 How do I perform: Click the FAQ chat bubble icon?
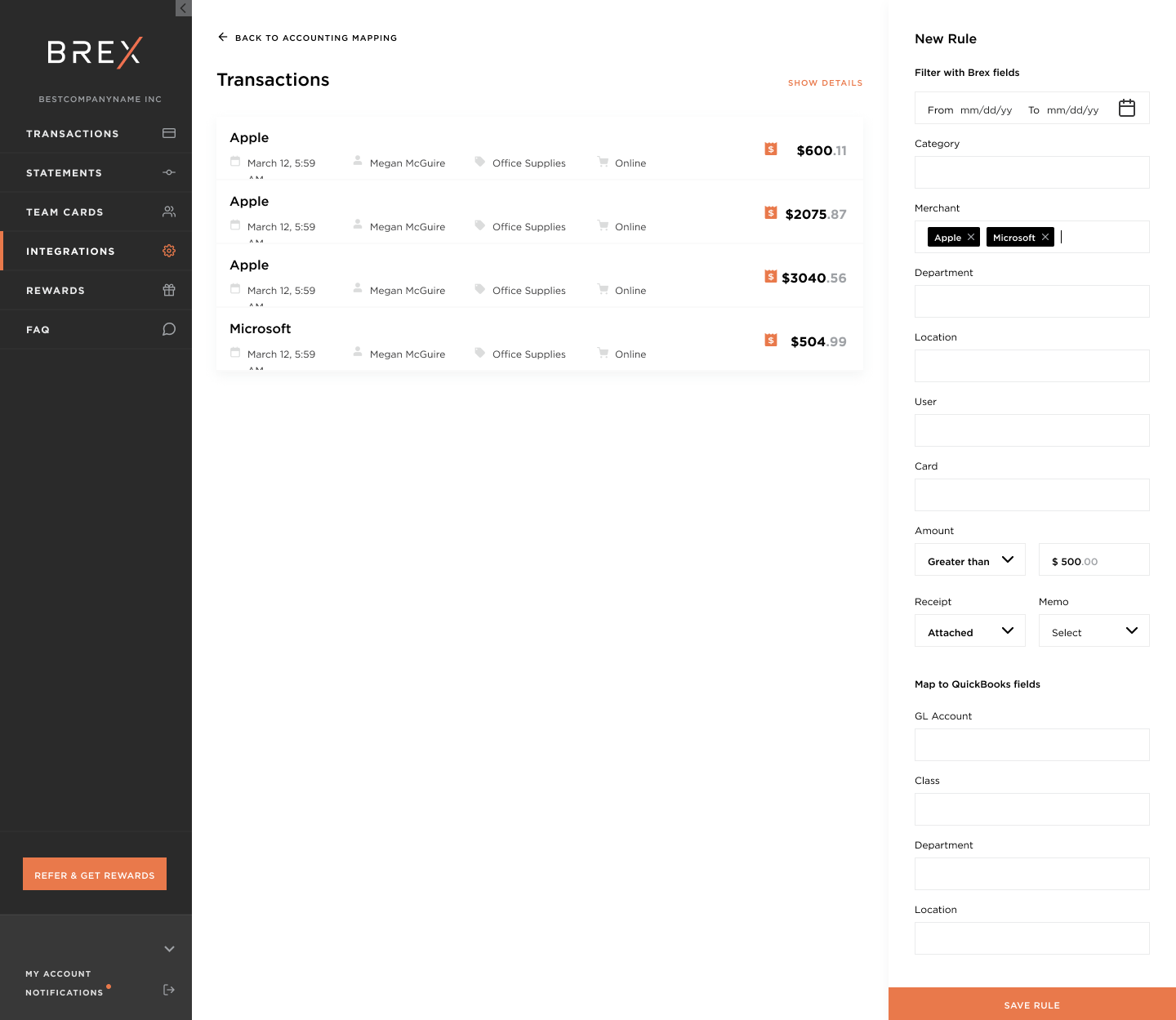pos(169,329)
